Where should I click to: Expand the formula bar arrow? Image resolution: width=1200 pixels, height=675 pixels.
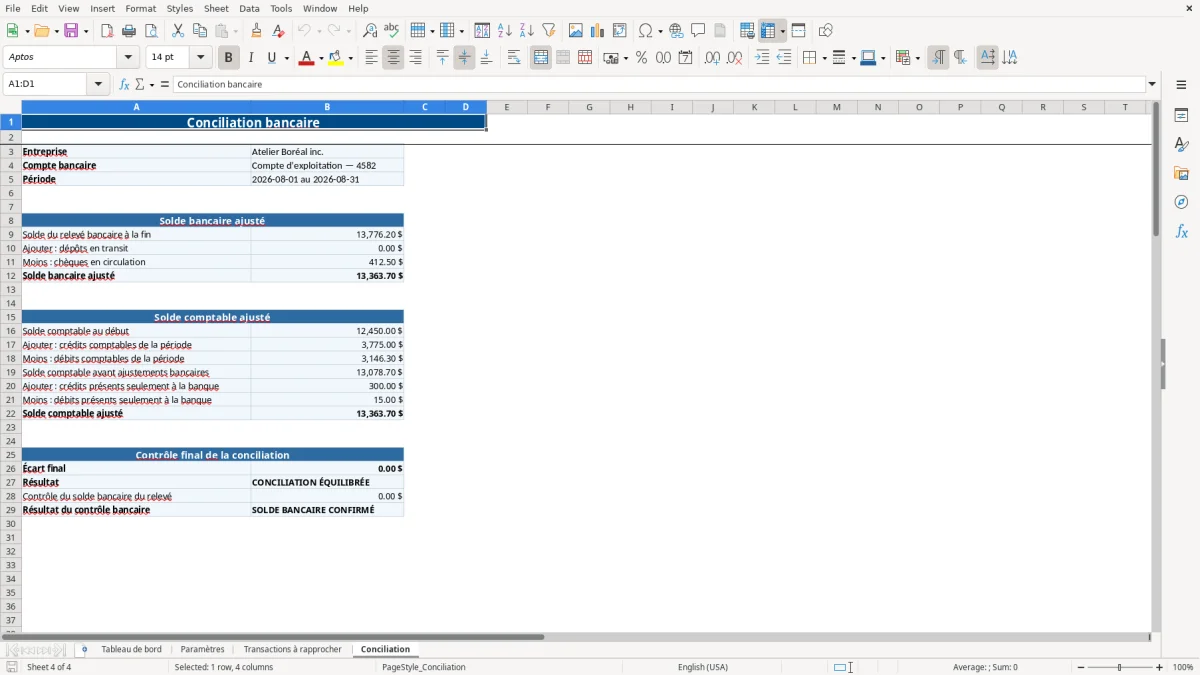point(1152,84)
